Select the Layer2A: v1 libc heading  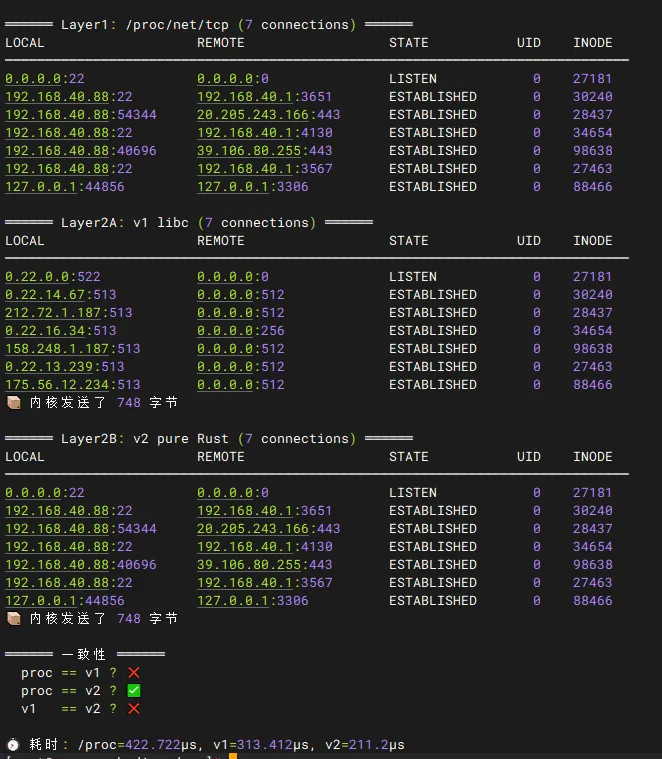coord(188,223)
